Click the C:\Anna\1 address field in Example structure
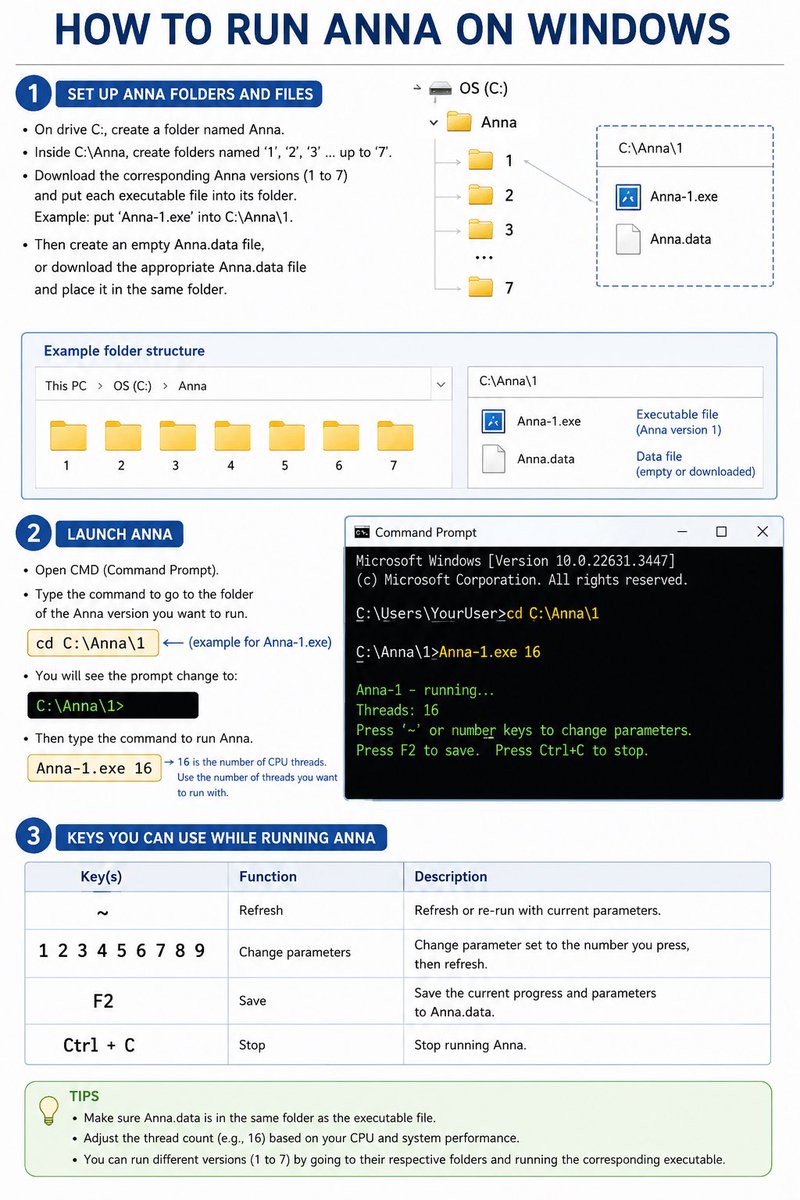Viewport: 800px width, 1200px height. [615, 382]
